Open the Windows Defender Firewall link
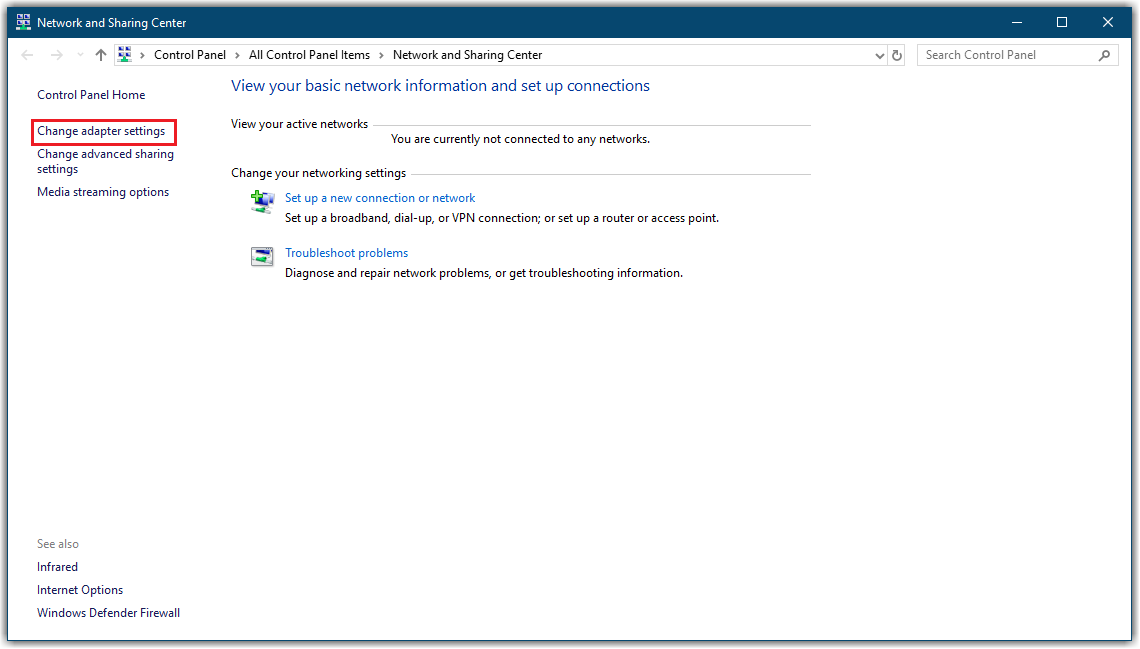 [108, 613]
